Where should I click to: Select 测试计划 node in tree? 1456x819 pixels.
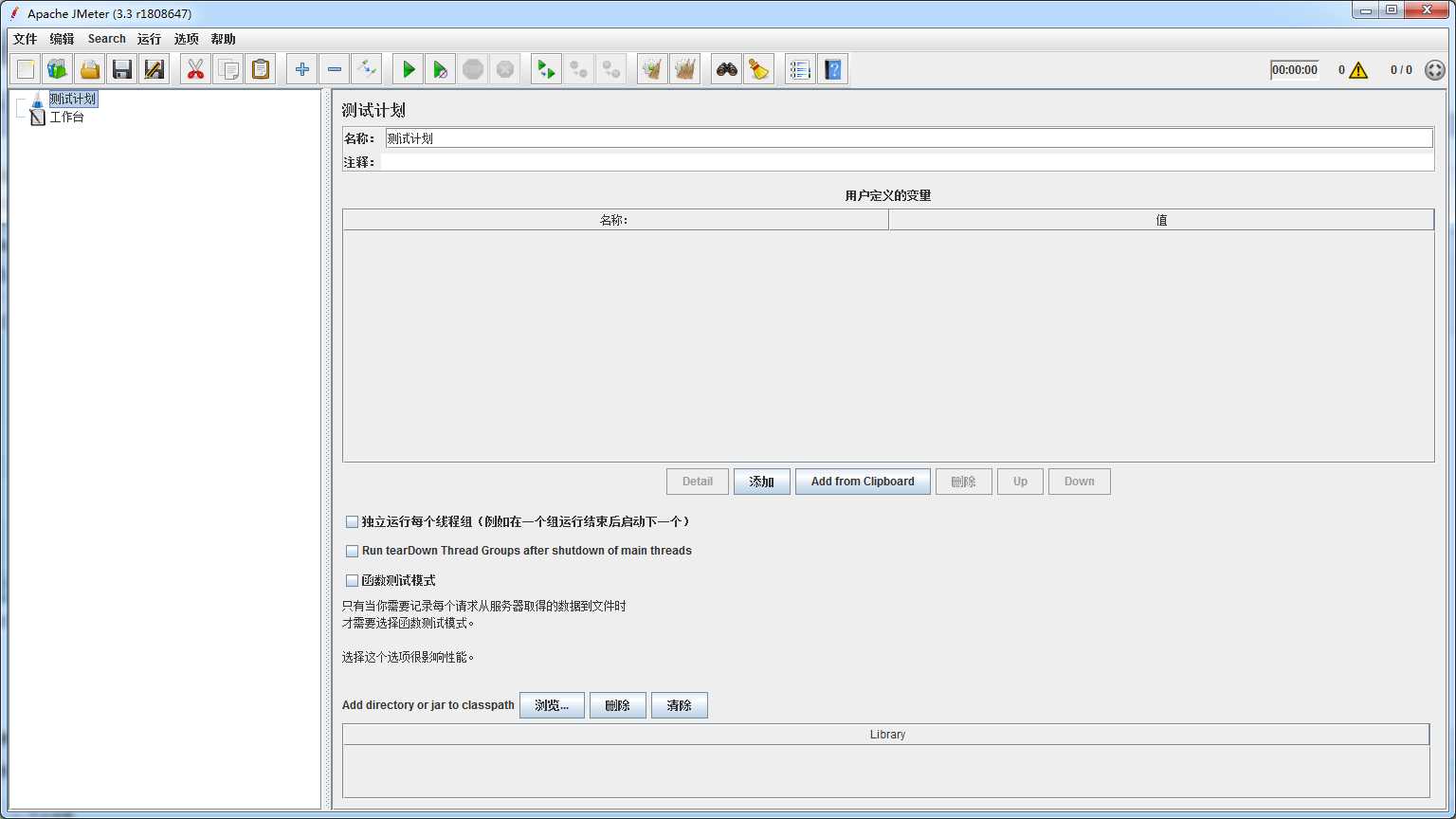(x=73, y=99)
